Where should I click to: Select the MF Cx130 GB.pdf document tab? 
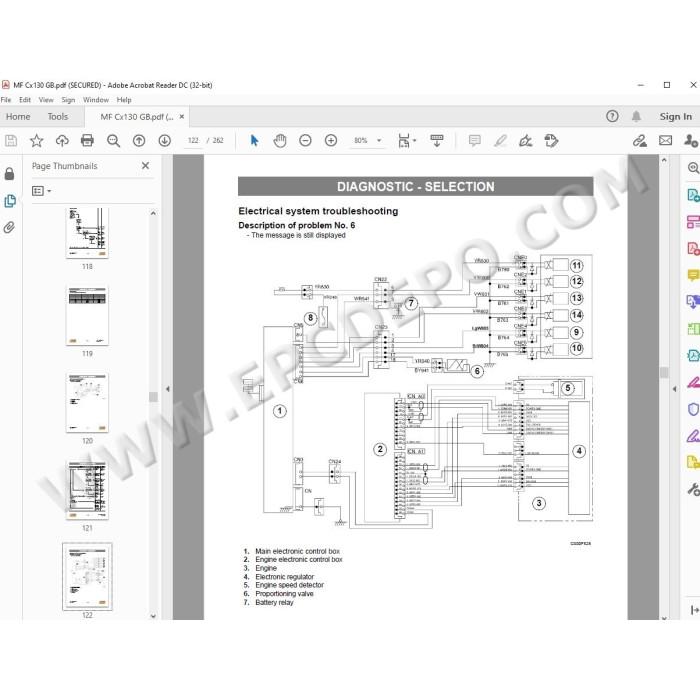[x=137, y=117]
